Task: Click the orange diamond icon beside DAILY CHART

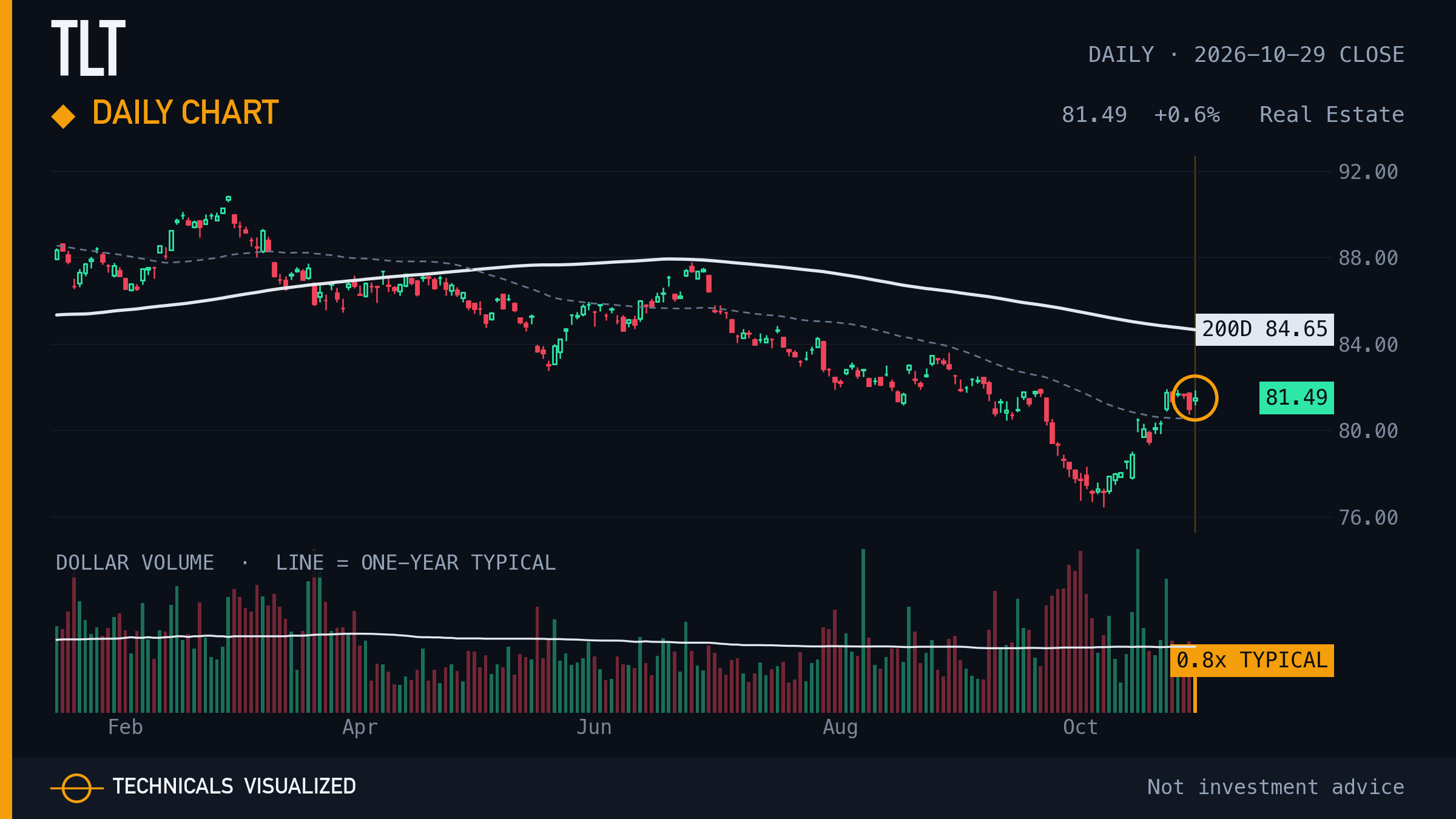Action: pos(63,116)
